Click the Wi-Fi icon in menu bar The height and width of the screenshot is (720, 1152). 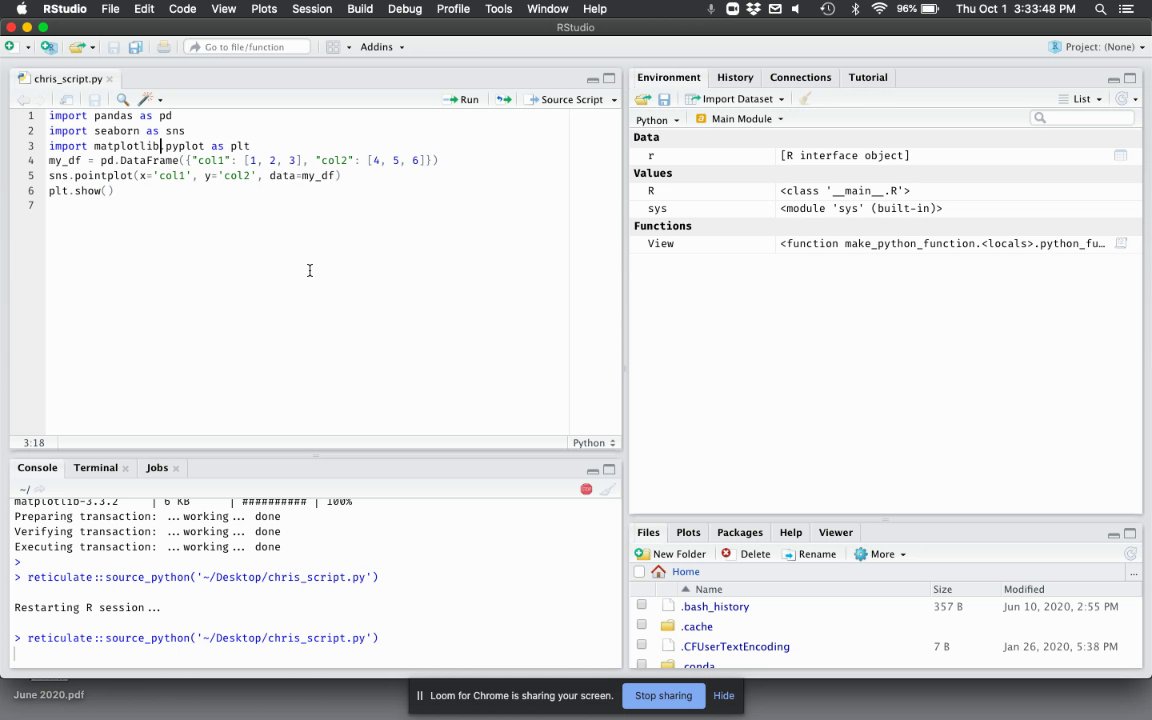click(879, 9)
